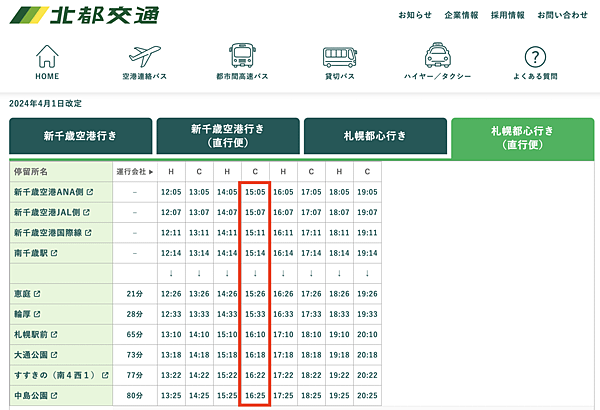Click the 19:05 departure cell
Image resolution: width=600 pixels, height=410 pixels.
367,192
